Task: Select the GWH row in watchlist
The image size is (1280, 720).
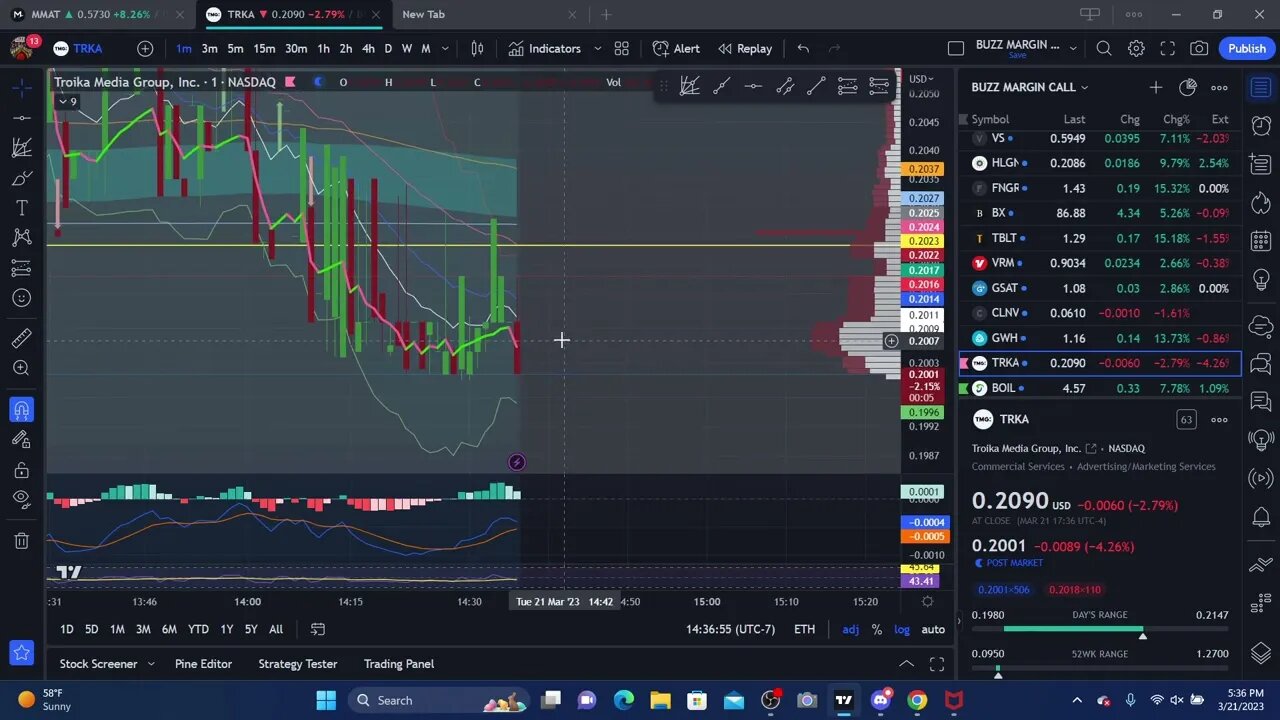Action: (1100, 338)
